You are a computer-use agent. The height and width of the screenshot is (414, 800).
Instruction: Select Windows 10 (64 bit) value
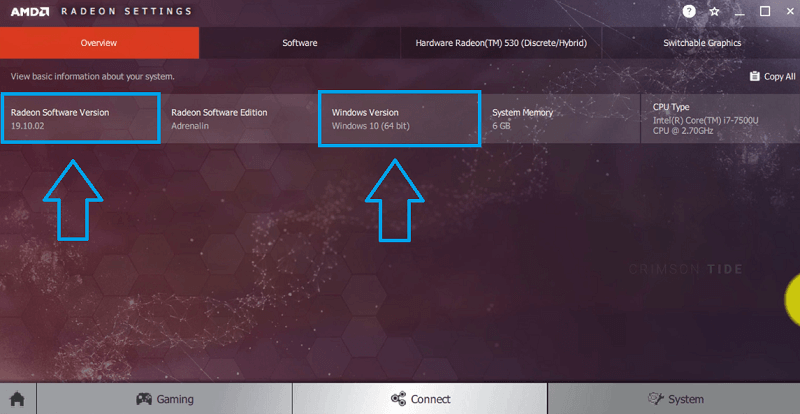(x=371, y=126)
